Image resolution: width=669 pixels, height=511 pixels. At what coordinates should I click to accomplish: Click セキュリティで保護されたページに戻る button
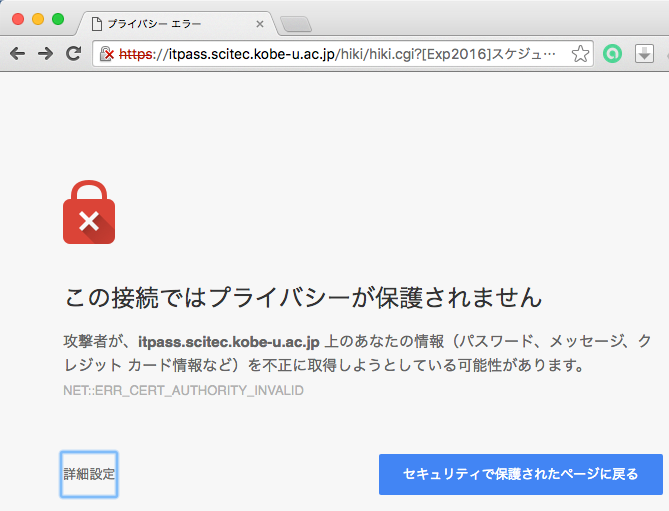click(521, 474)
